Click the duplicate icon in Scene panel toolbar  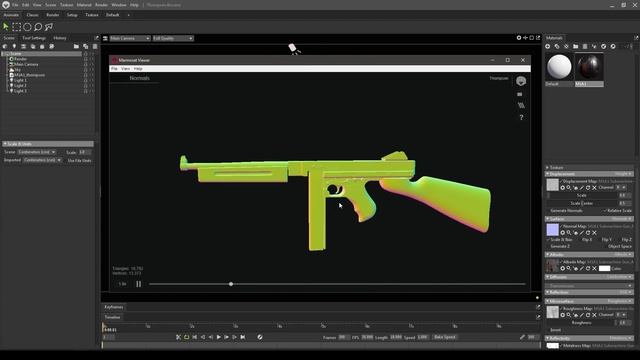click(86, 47)
